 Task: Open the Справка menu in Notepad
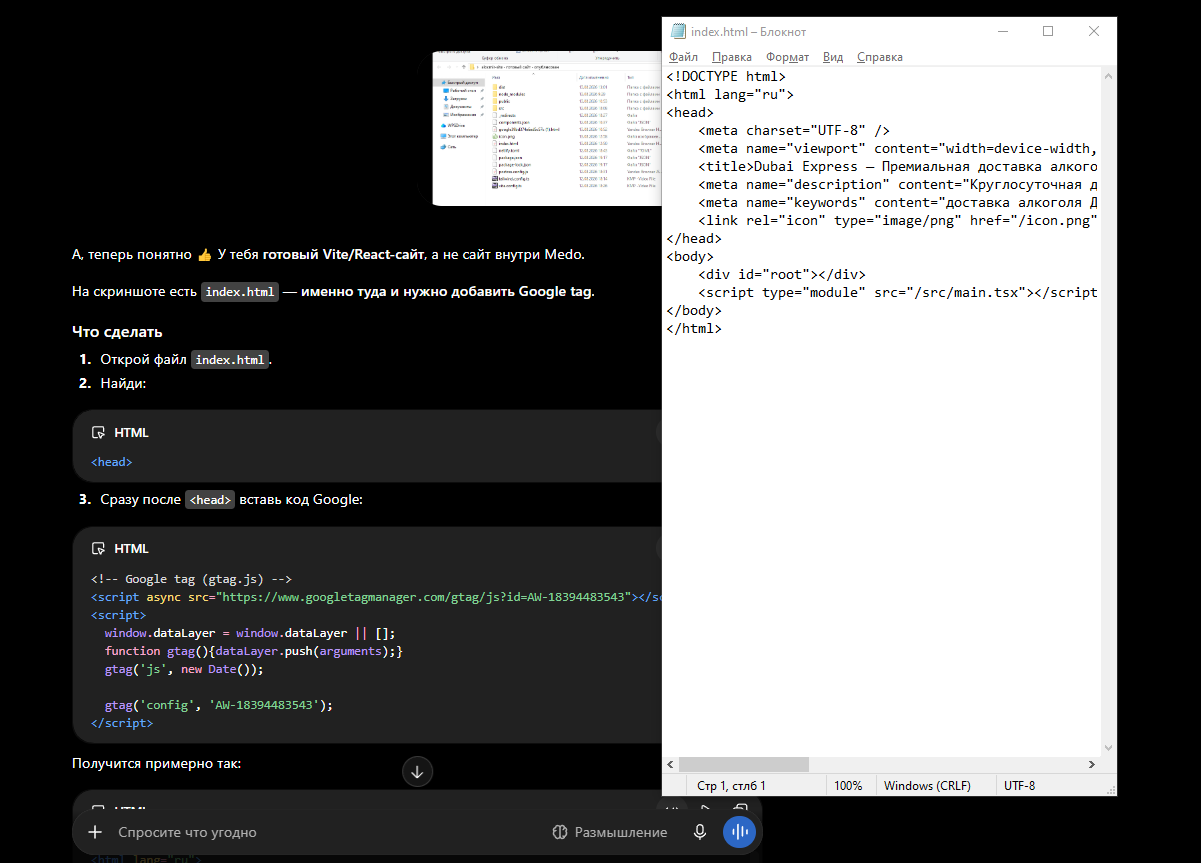pos(879,57)
